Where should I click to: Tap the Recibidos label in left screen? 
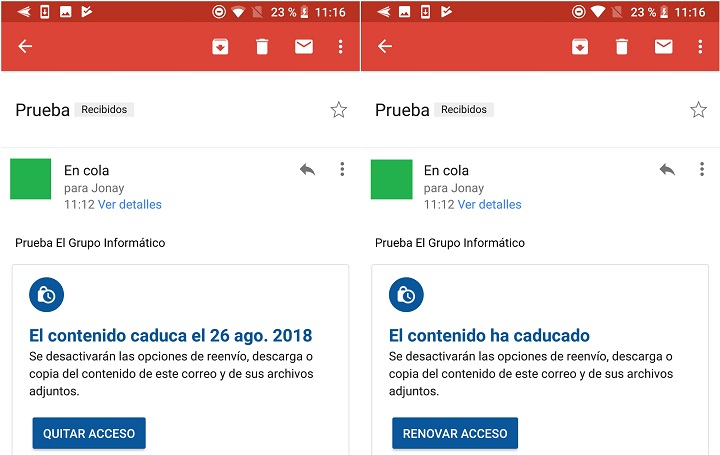click(x=104, y=109)
